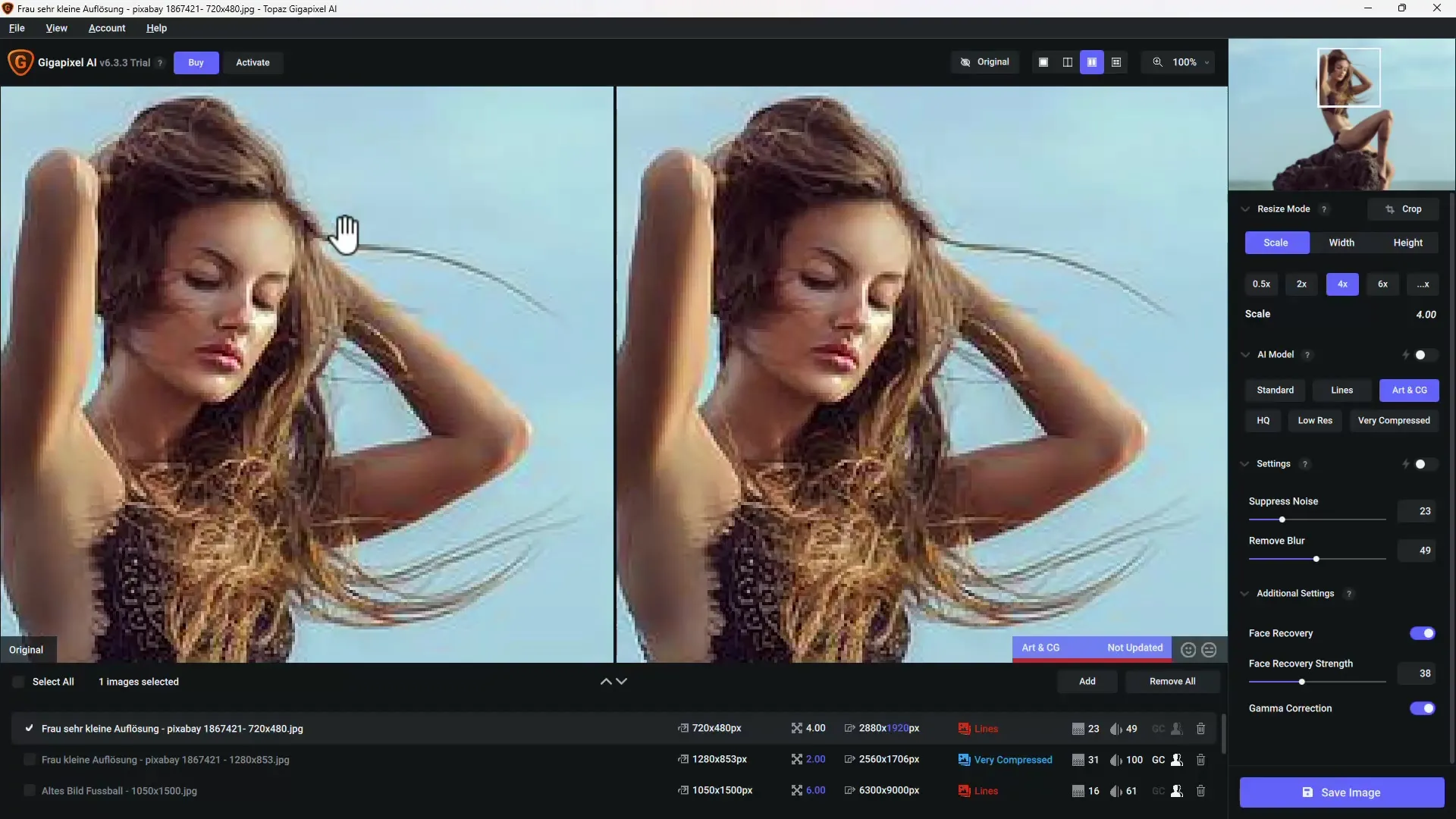Viewport: 1456px width, 819px height.
Task: Click the Activate button
Action: [x=252, y=62]
